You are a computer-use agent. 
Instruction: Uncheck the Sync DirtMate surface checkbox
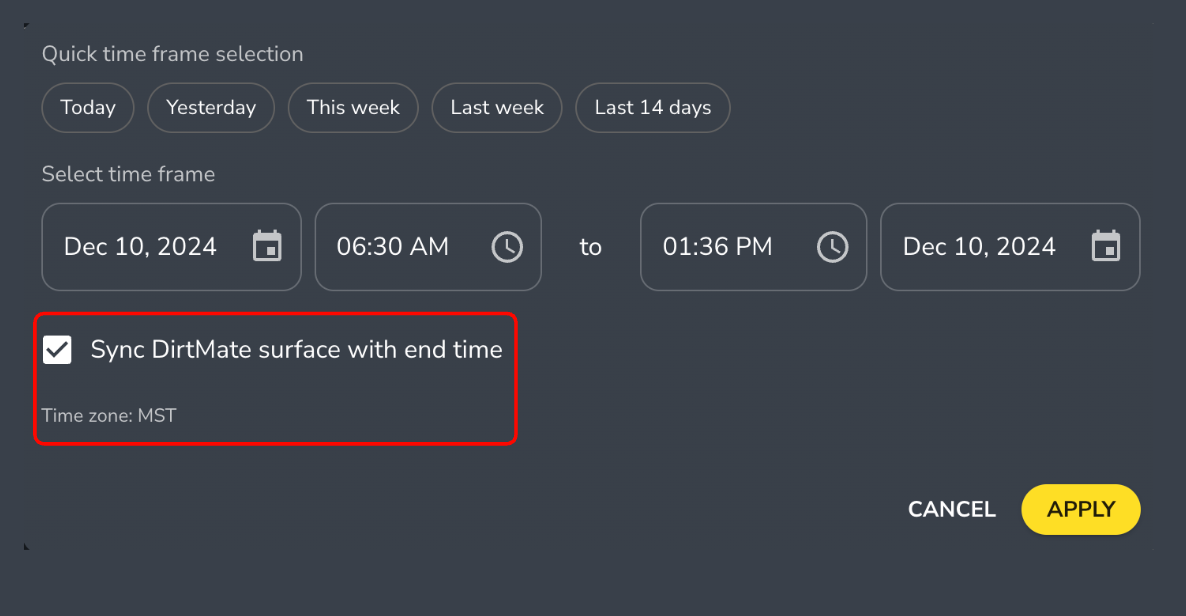[57, 350]
